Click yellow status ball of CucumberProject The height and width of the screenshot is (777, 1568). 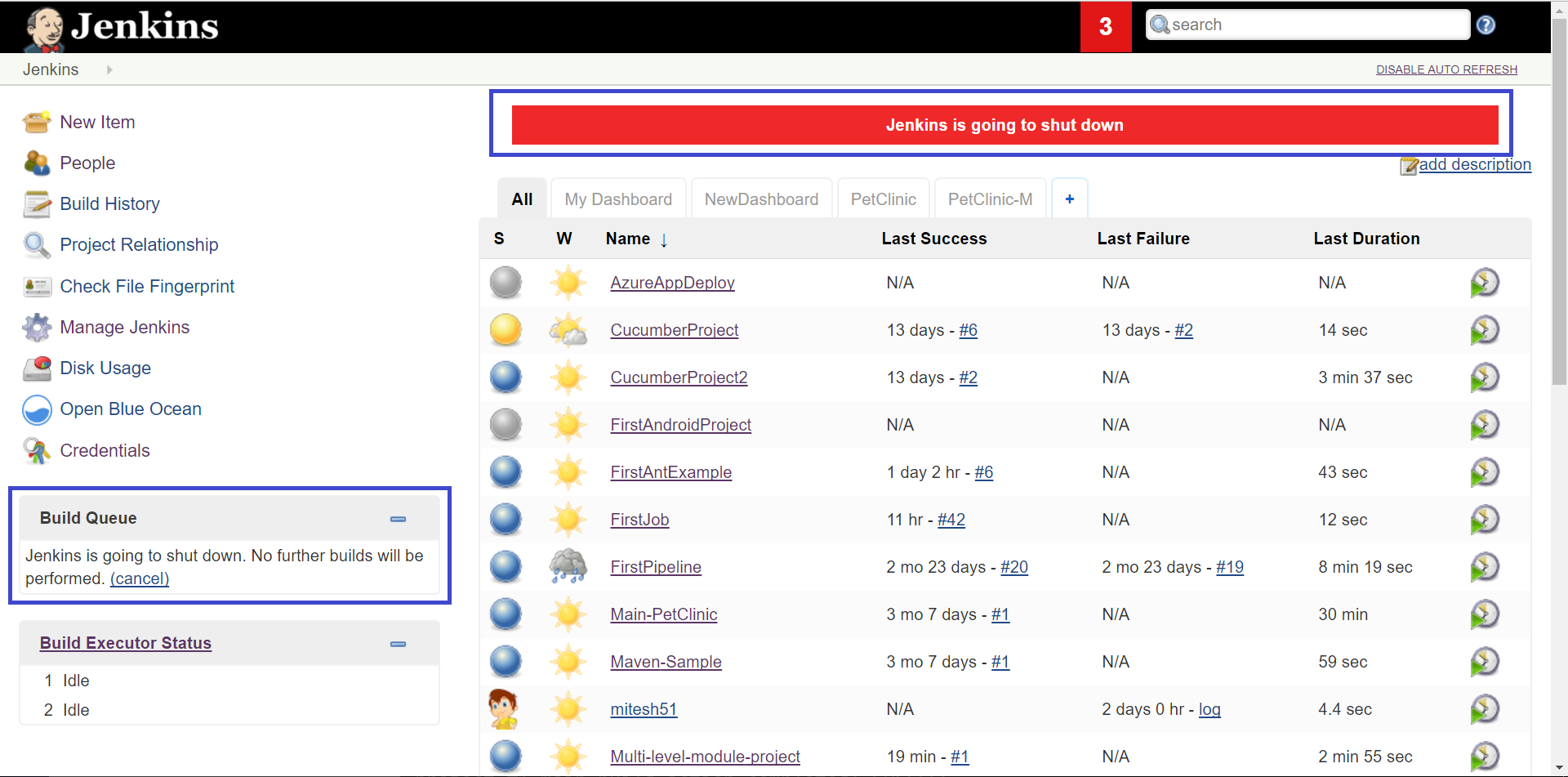(x=506, y=330)
